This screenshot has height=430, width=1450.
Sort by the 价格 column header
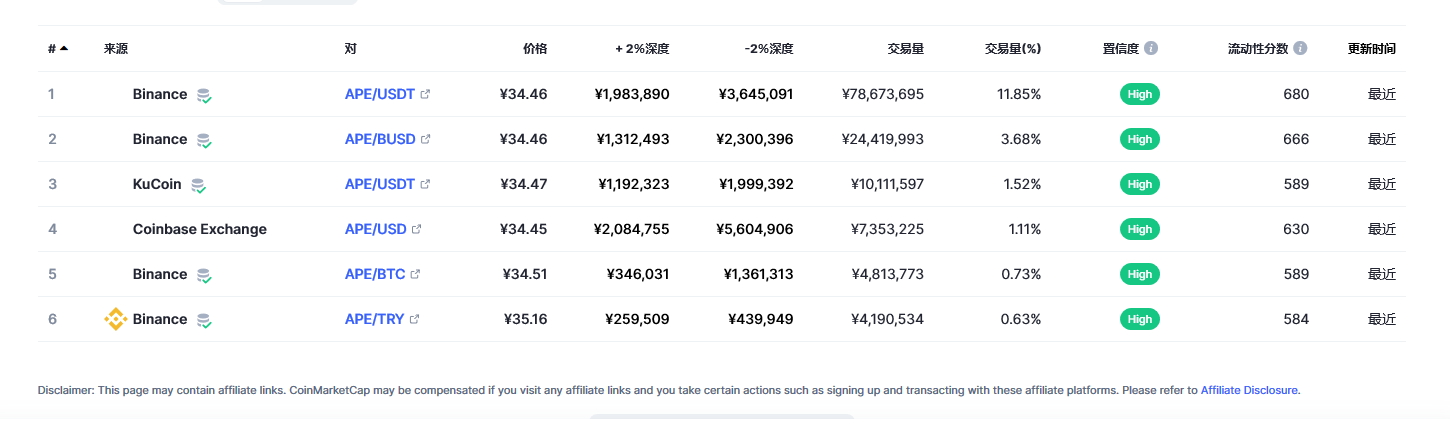tap(535, 48)
